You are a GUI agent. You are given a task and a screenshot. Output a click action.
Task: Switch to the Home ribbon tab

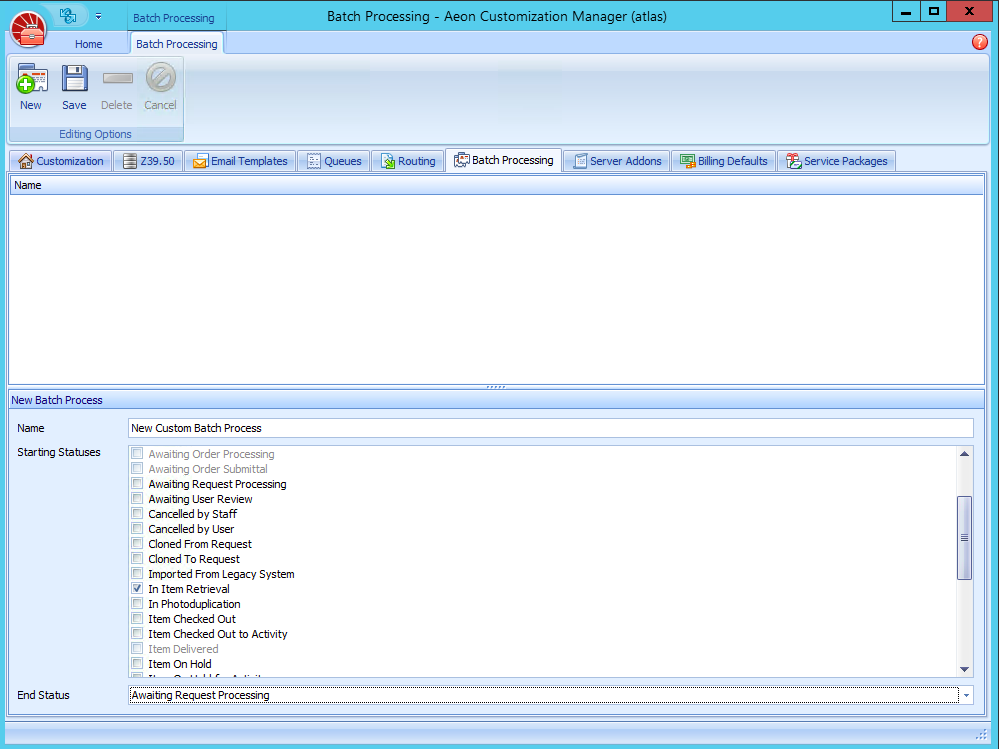coord(89,44)
